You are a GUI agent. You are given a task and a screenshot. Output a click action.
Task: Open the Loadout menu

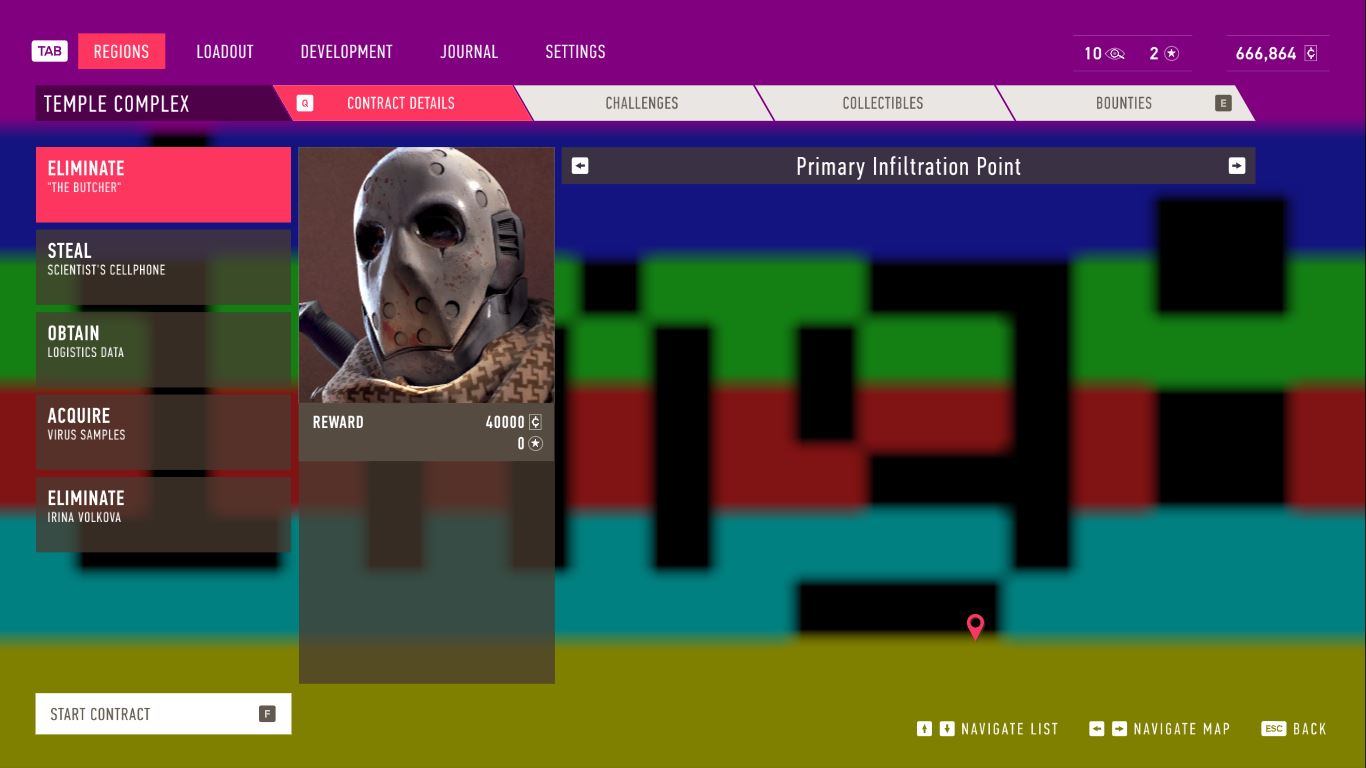tap(224, 52)
